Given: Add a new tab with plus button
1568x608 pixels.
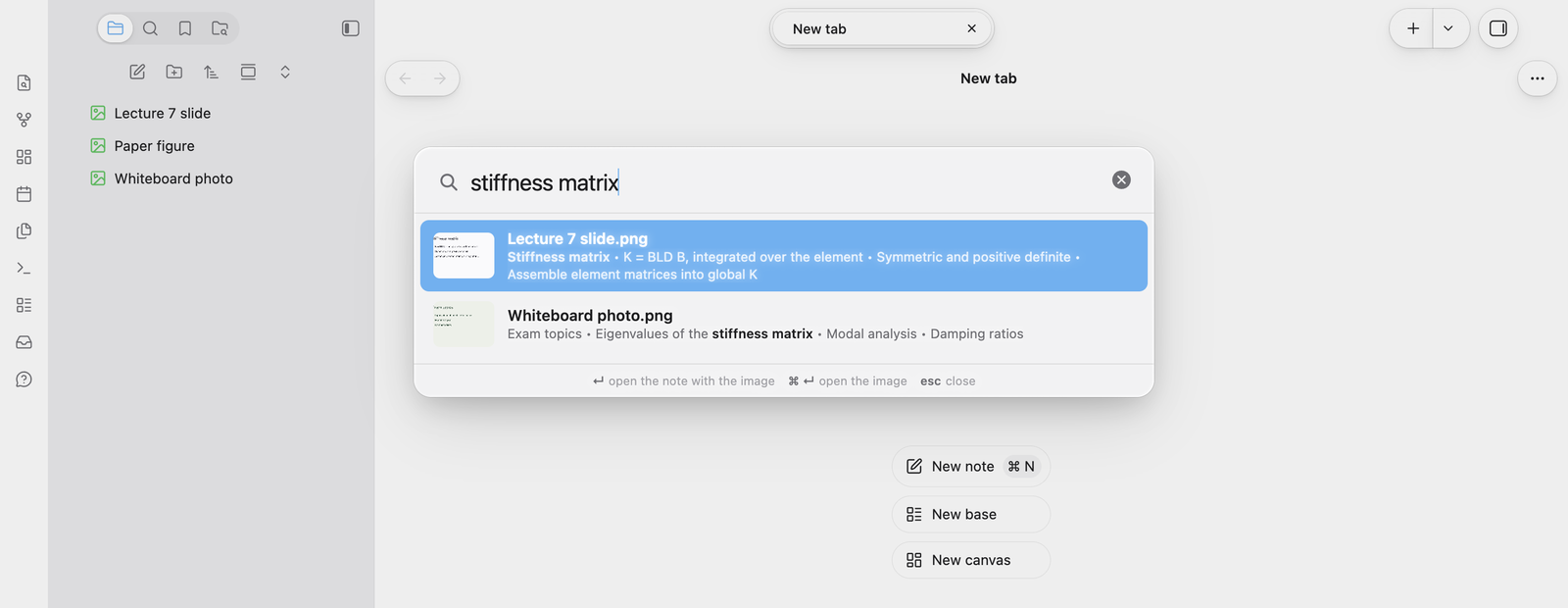Looking at the screenshot, I should tap(1413, 28).
